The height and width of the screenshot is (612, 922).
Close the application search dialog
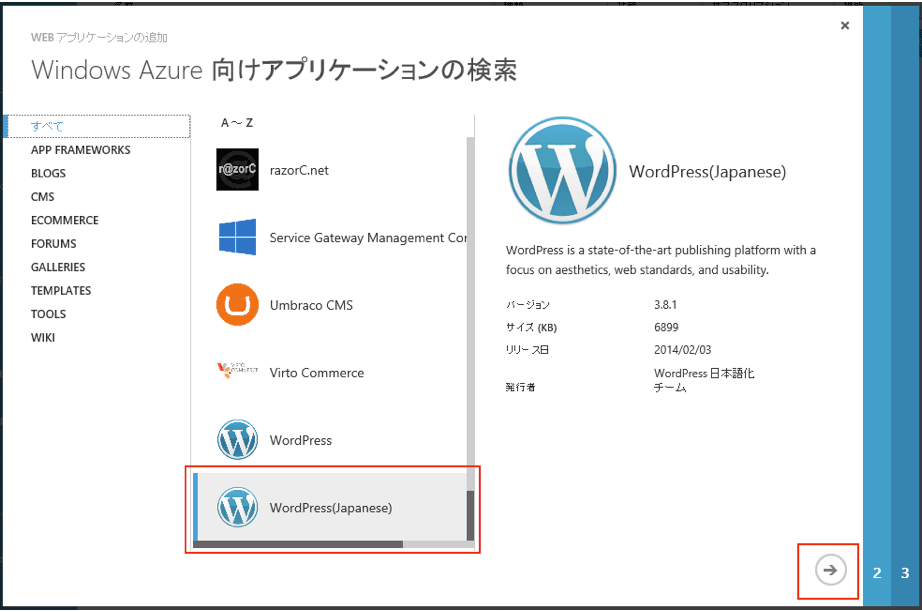coord(845,25)
